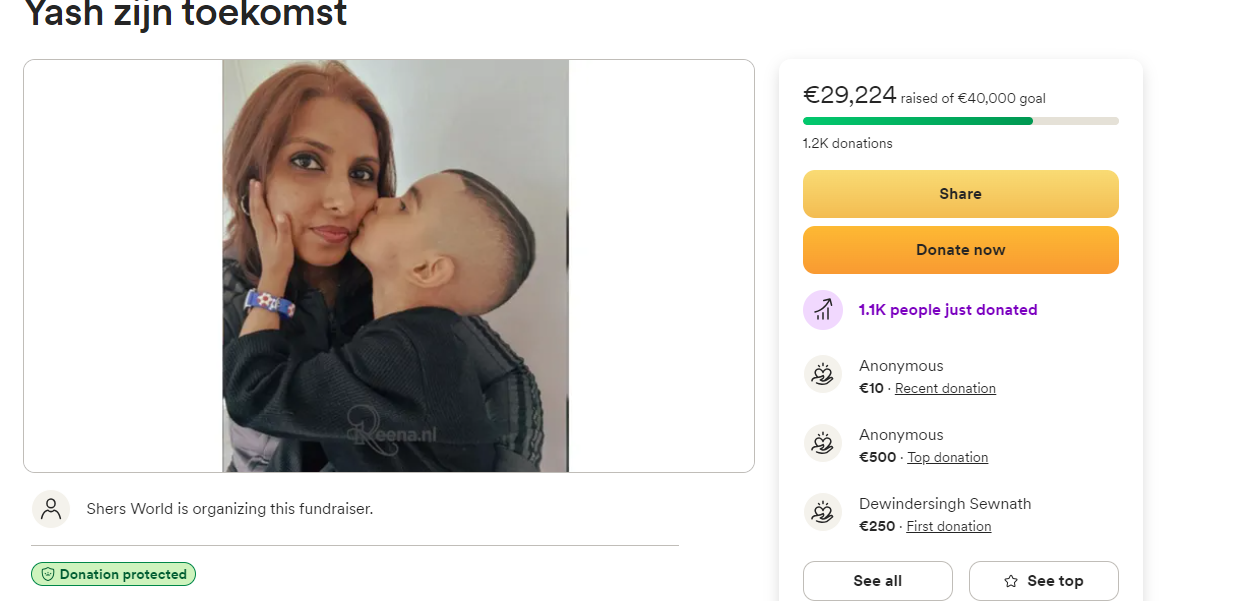
Task: Click the 1.1K people just donated text
Action: click(948, 310)
